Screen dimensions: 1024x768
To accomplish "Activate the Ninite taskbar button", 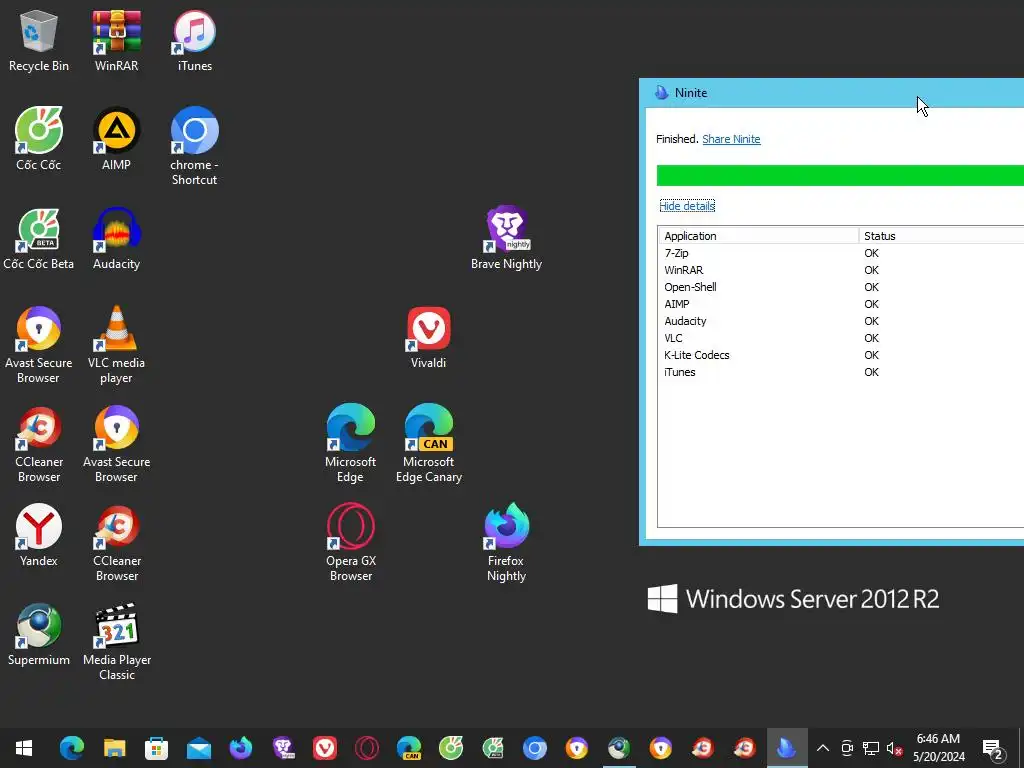I will pyautogui.click(x=787, y=748).
